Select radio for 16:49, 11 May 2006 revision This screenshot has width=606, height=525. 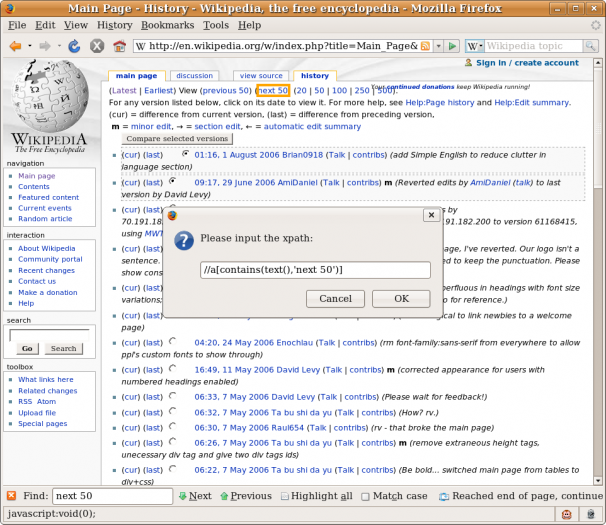pyautogui.click(x=172, y=368)
